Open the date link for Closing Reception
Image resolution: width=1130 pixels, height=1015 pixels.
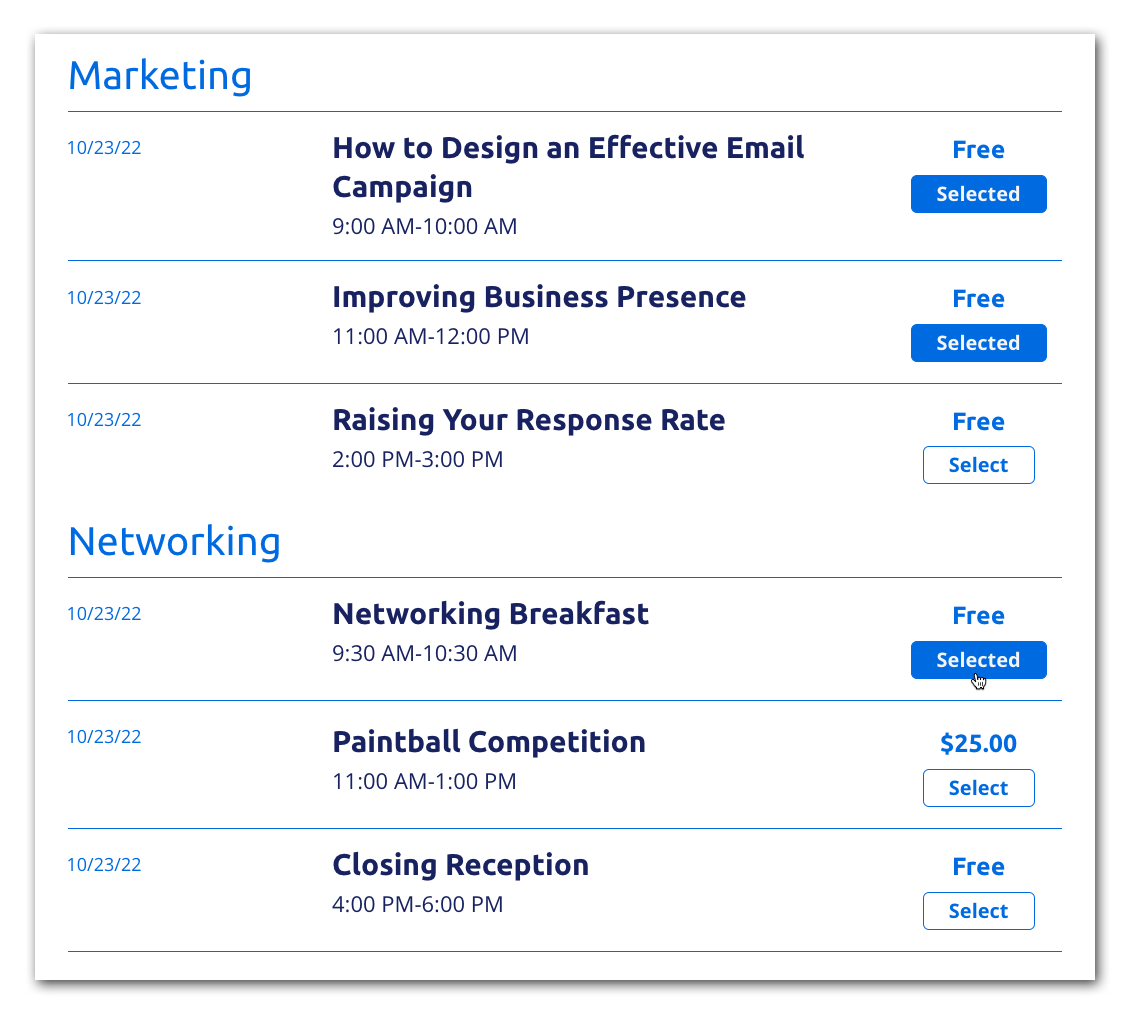click(x=104, y=864)
